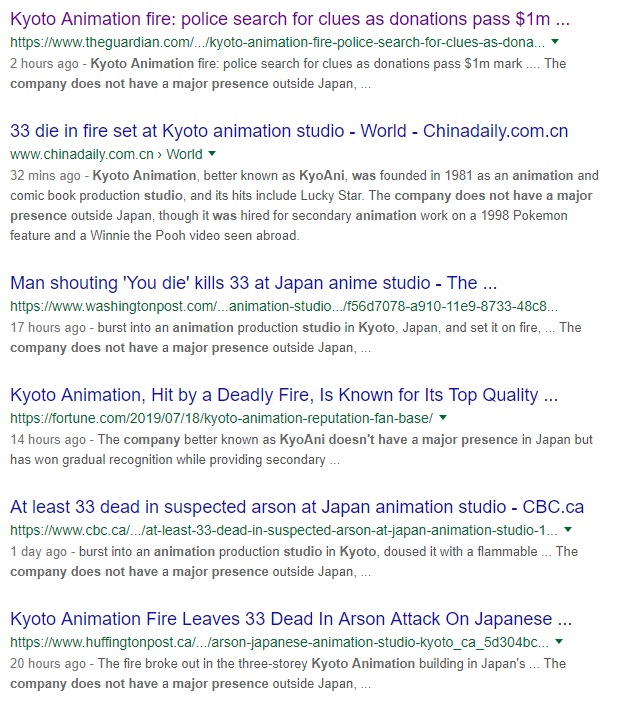The height and width of the screenshot is (703, 622).
Task: Expand arrow next to chinadaily.com.cn World
Action: click(212, 154)
